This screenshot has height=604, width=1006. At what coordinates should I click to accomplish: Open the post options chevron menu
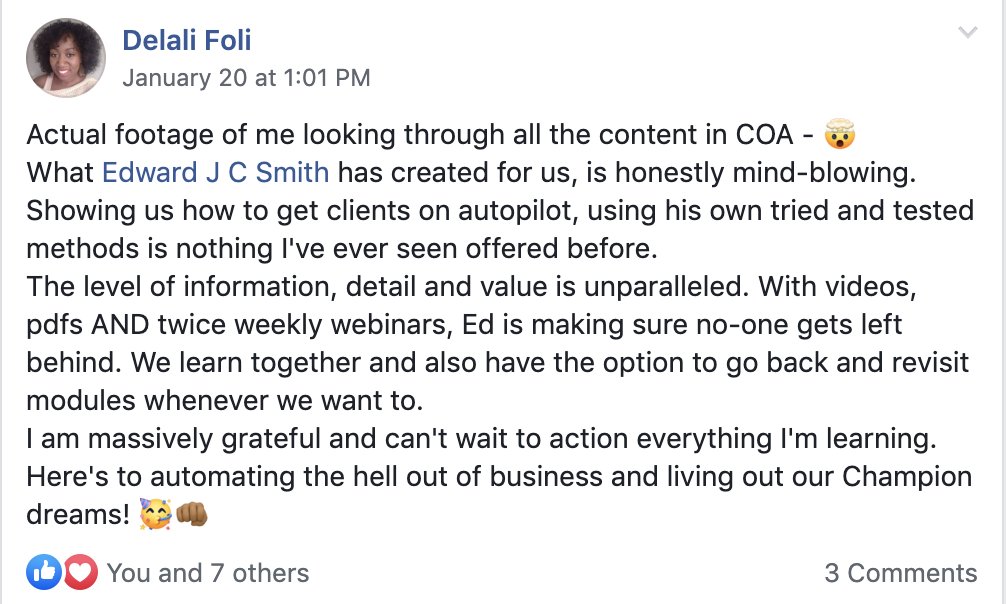click(967, 33)
